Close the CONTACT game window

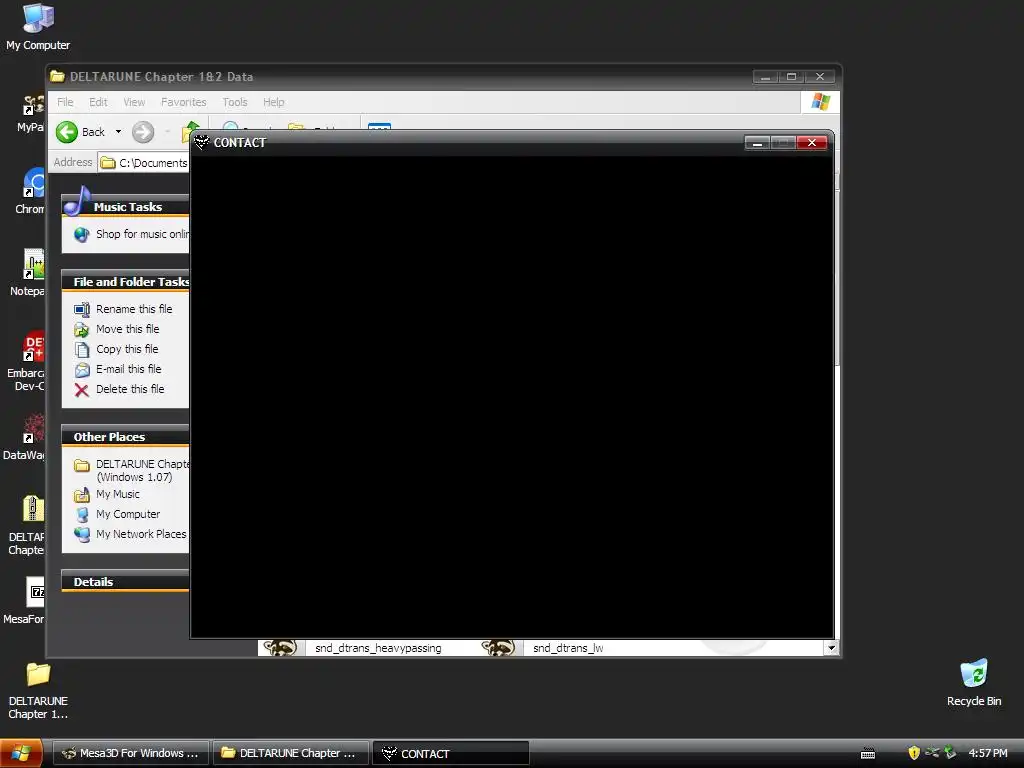(812, 142)
